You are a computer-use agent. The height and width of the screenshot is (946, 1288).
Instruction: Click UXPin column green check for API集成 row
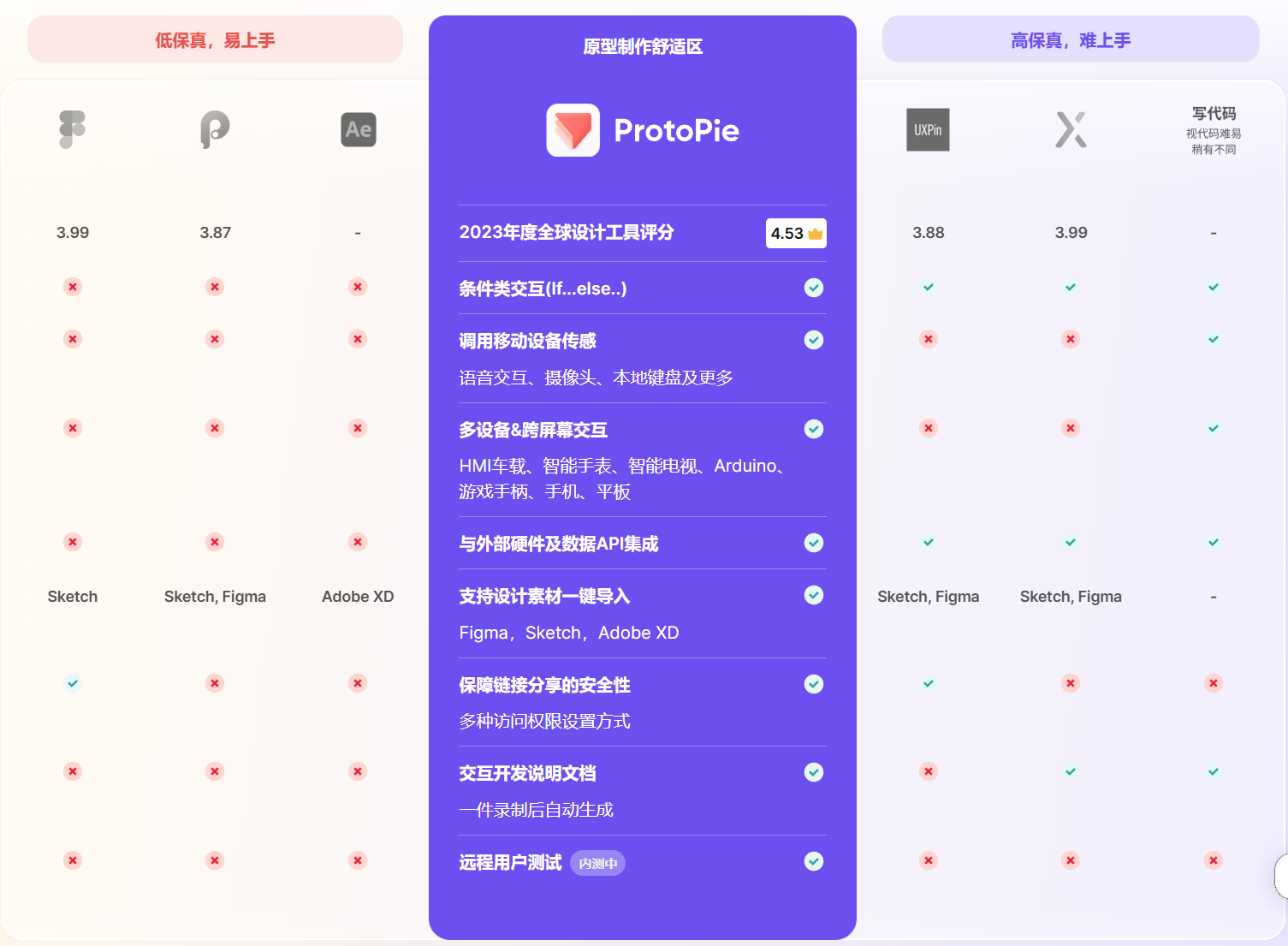[929, 542]
